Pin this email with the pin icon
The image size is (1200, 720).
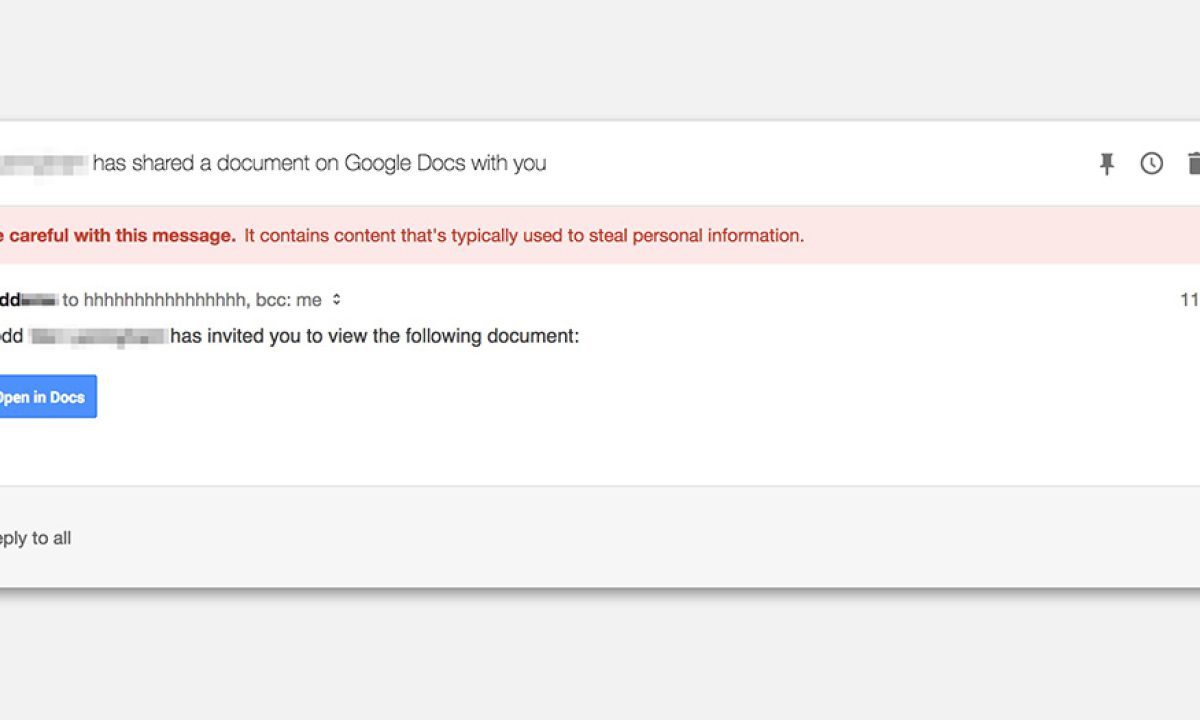pyautogui.click(x=1106, y=164)
